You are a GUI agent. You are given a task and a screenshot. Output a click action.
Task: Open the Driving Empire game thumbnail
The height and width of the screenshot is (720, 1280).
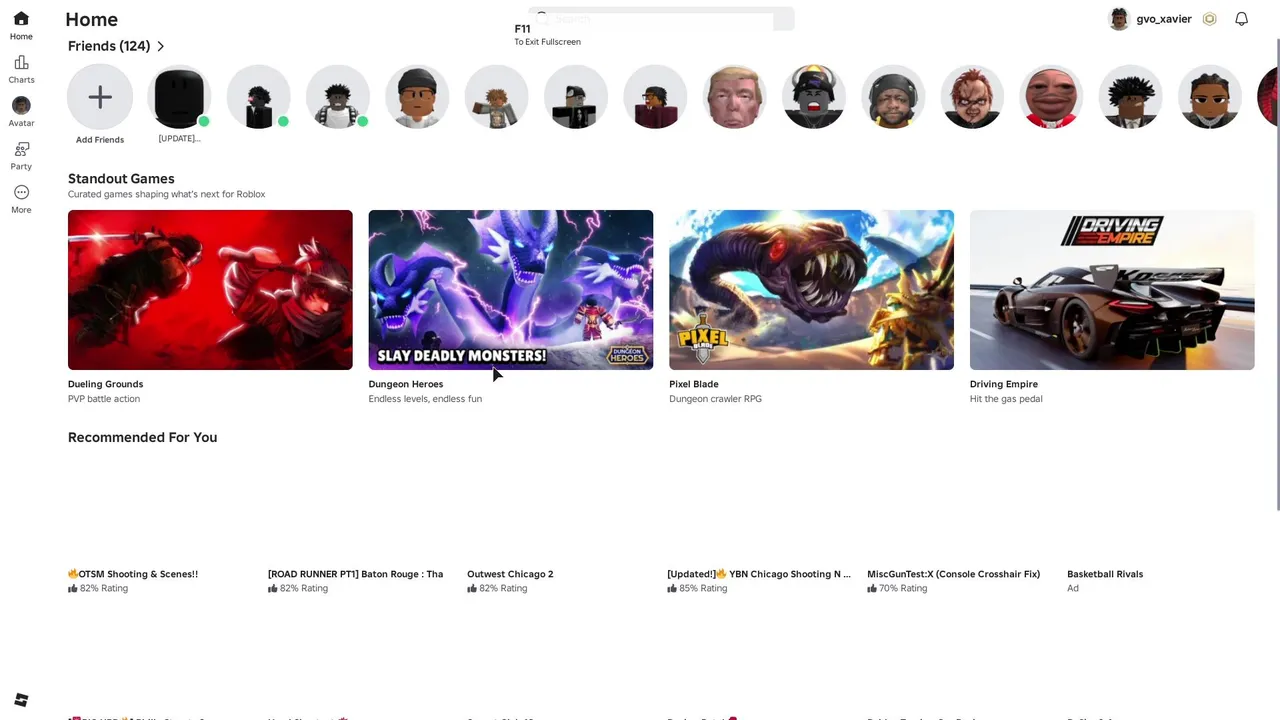[1112, 290]
